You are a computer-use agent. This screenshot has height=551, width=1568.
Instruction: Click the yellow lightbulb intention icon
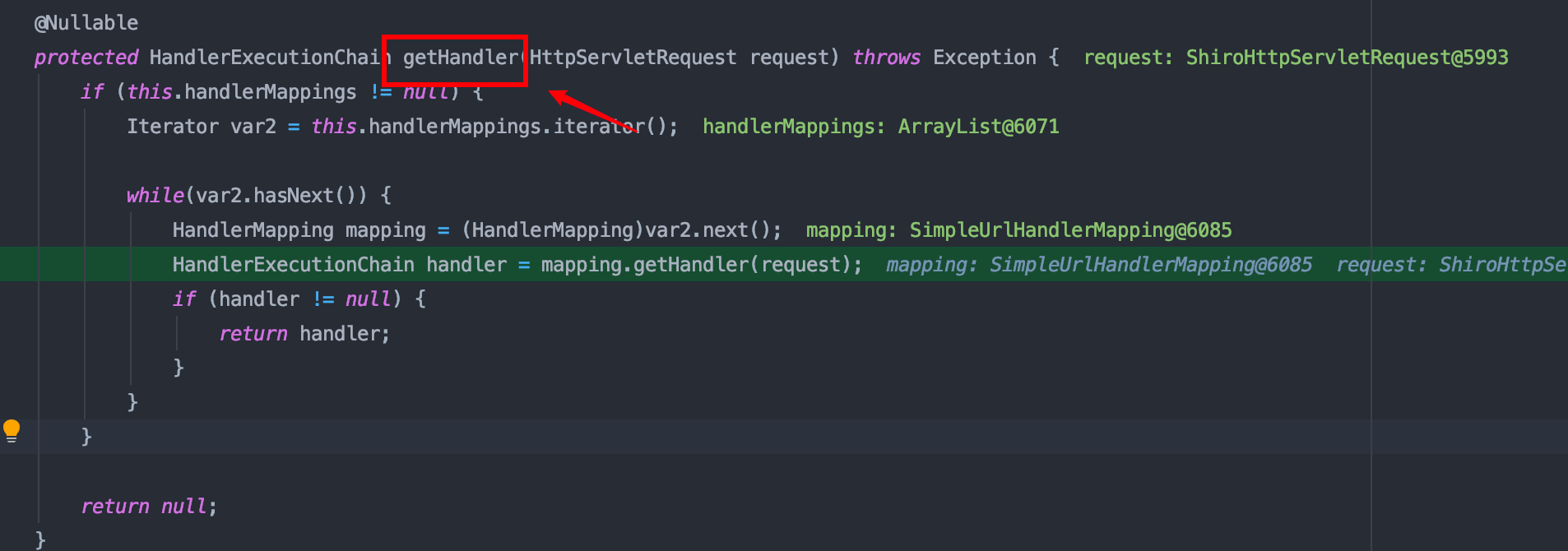tap(12, 430)
